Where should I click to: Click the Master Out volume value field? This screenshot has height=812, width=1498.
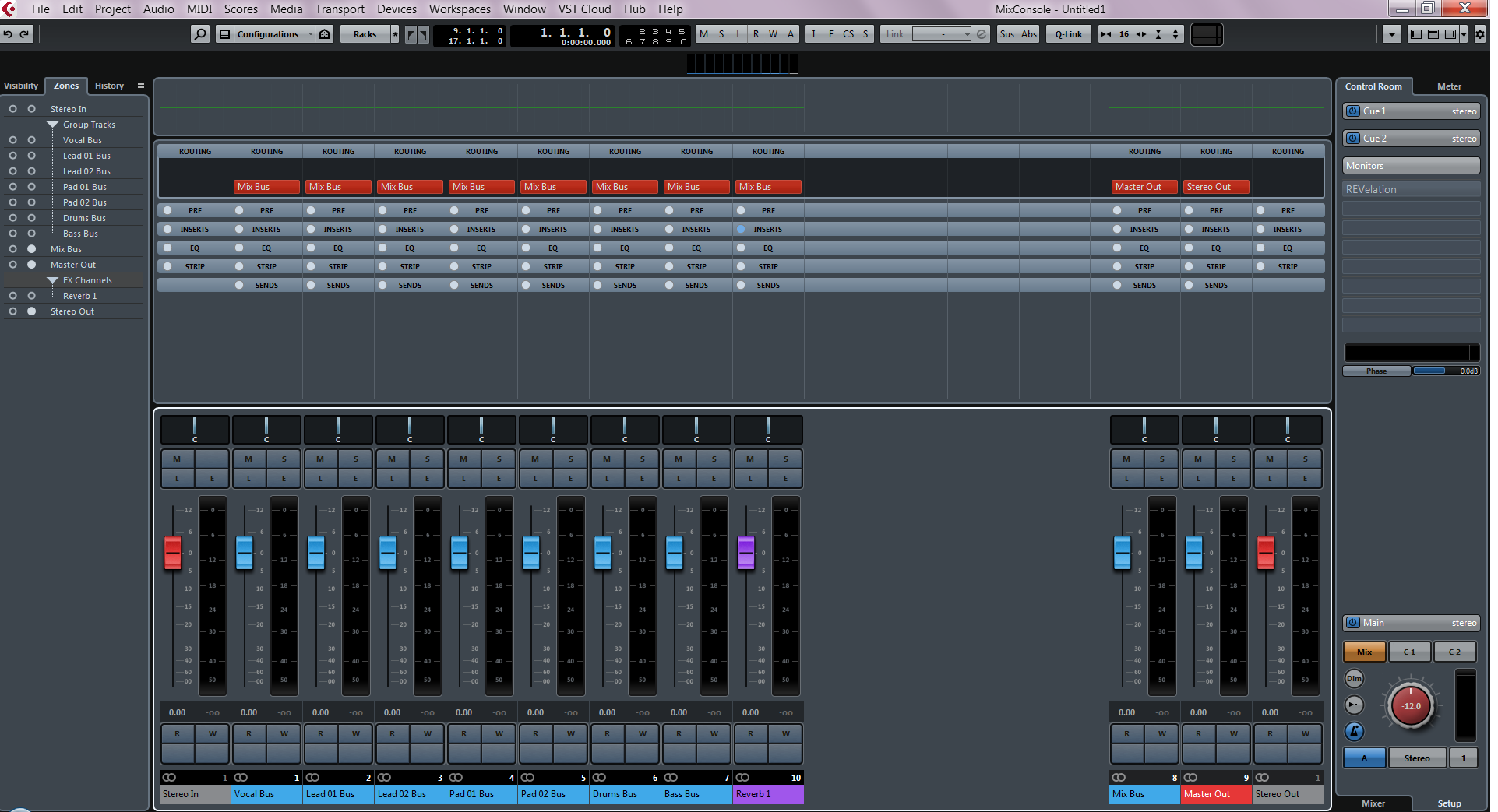coord(1199,712)
